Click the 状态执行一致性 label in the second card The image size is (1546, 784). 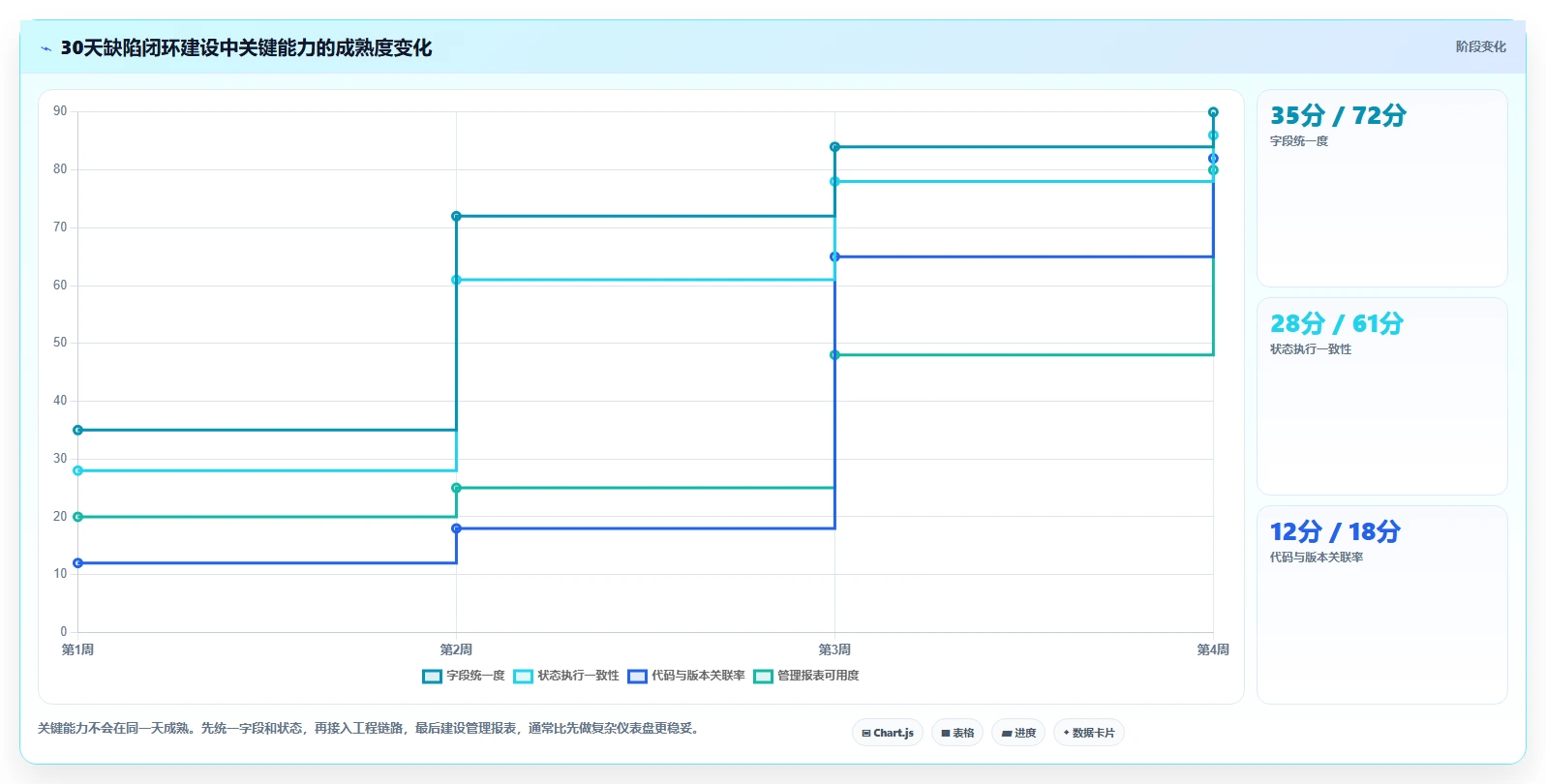(1311, 349)
